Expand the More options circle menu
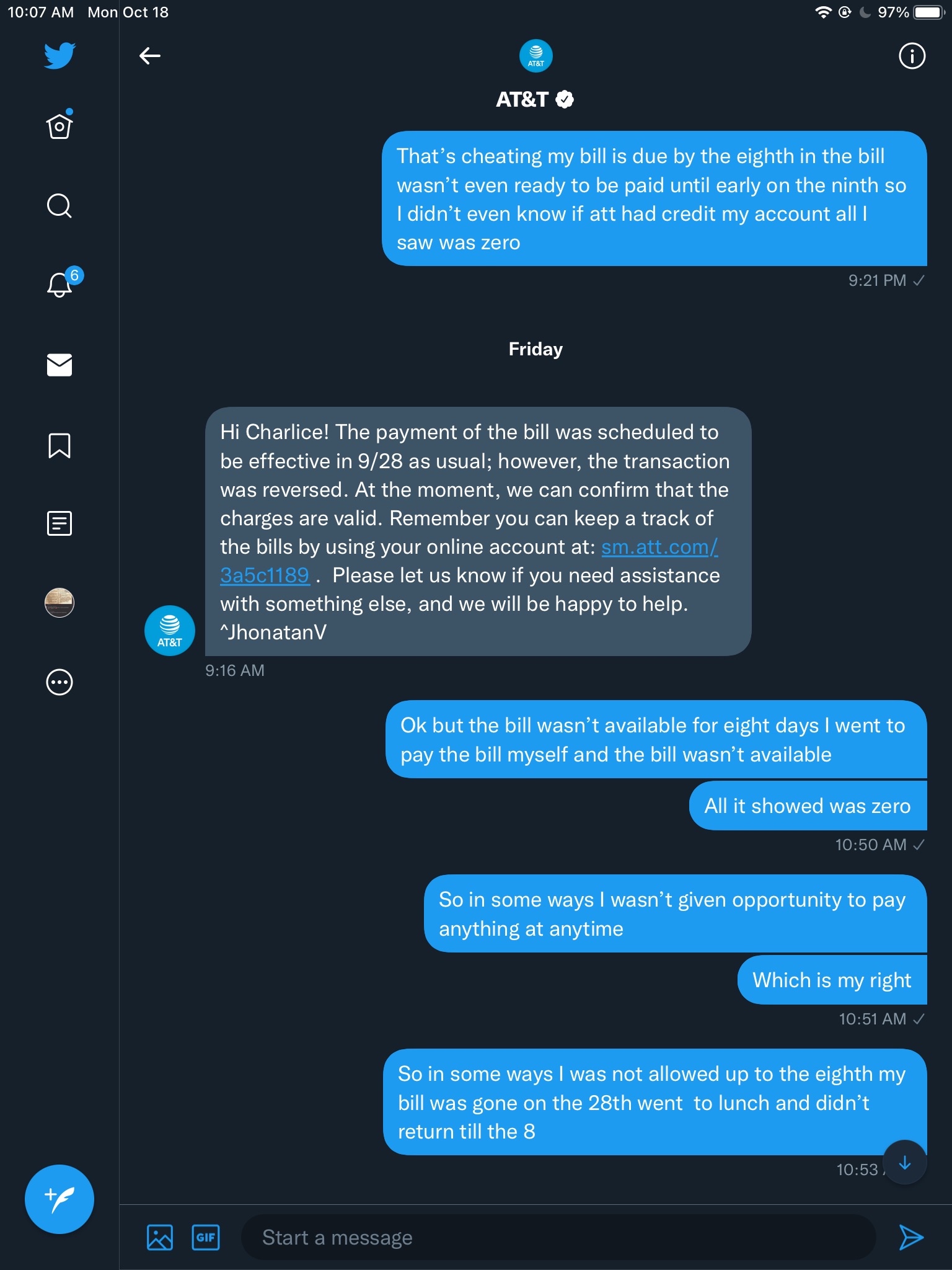 59,682
